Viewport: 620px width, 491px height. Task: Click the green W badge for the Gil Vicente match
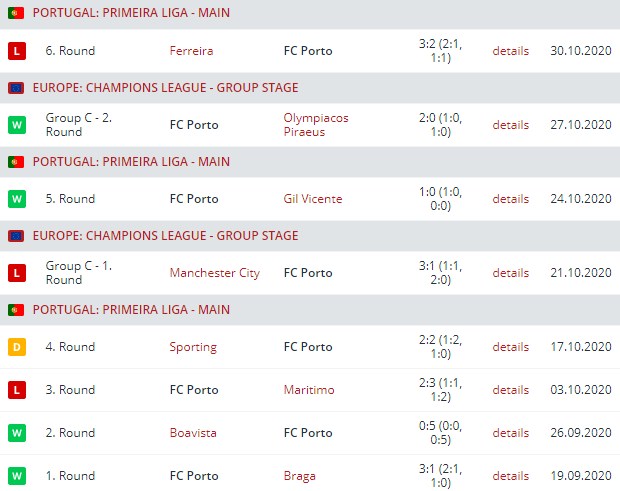[x=16, y=199]
